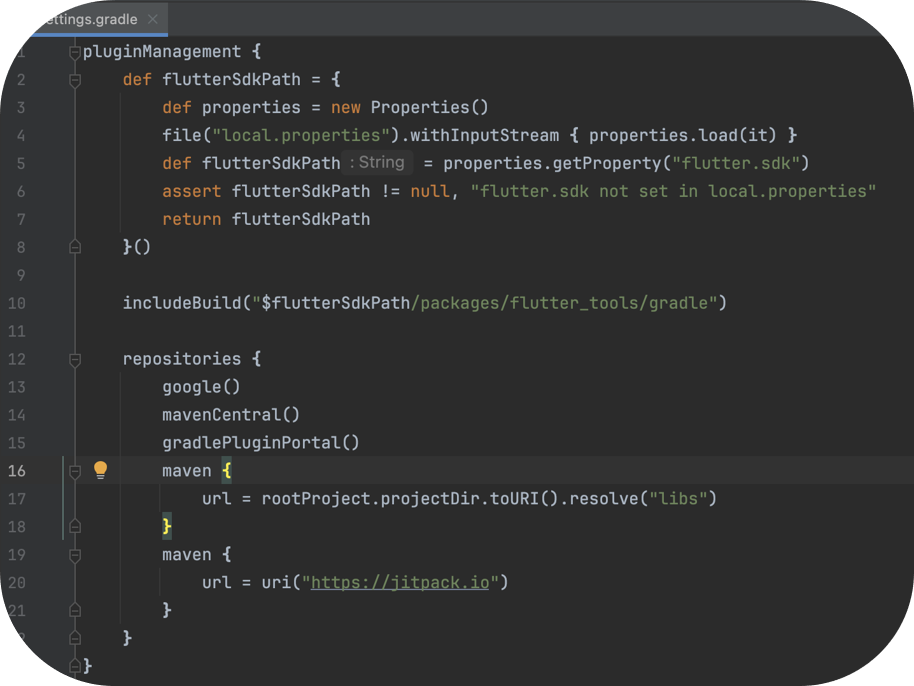Click the fold end marker on line 8
Viewport: 914px width, 686px height.
tap(74, 246)
